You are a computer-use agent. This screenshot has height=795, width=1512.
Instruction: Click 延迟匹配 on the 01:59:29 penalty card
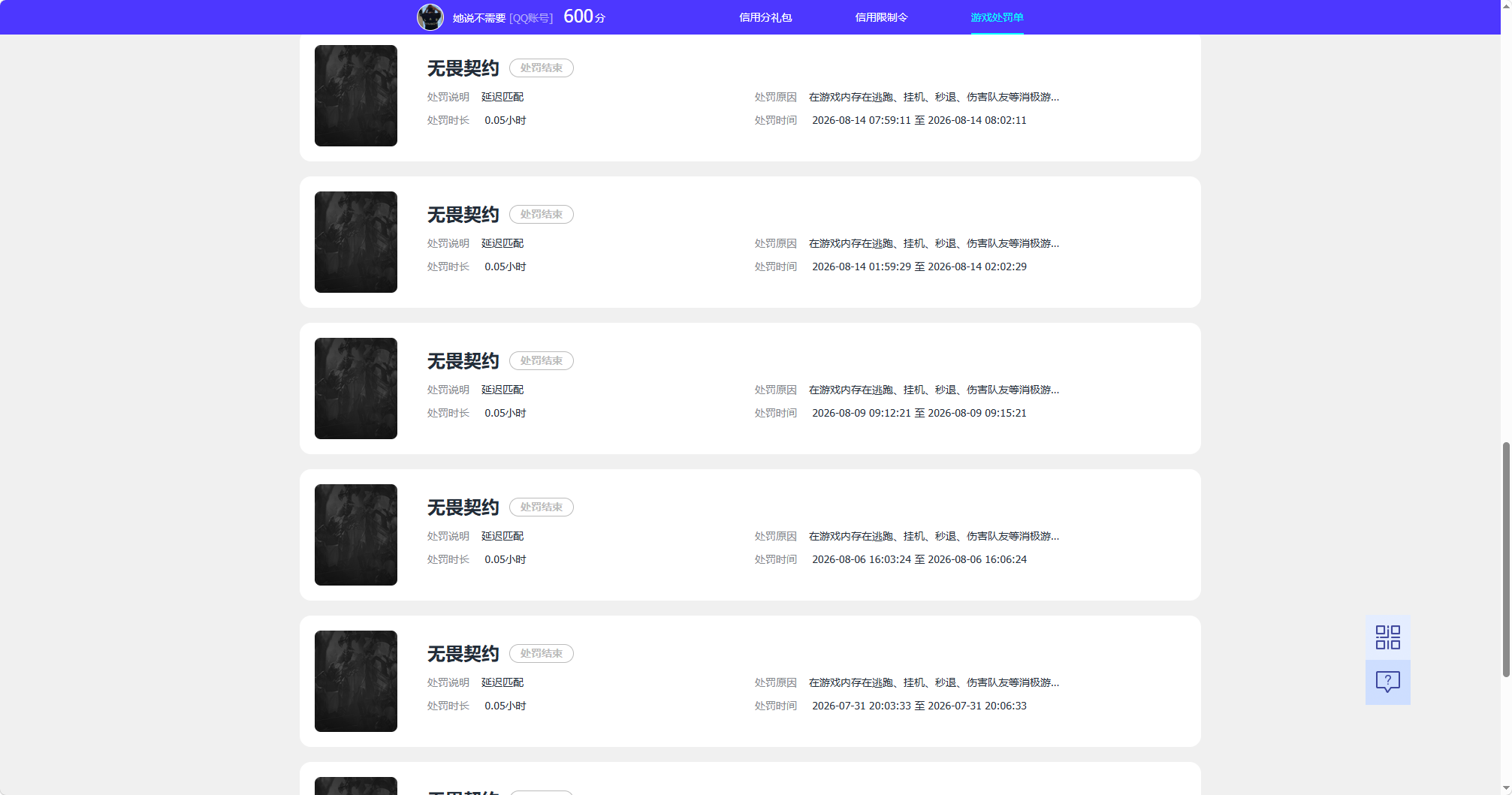pos(502,243)
